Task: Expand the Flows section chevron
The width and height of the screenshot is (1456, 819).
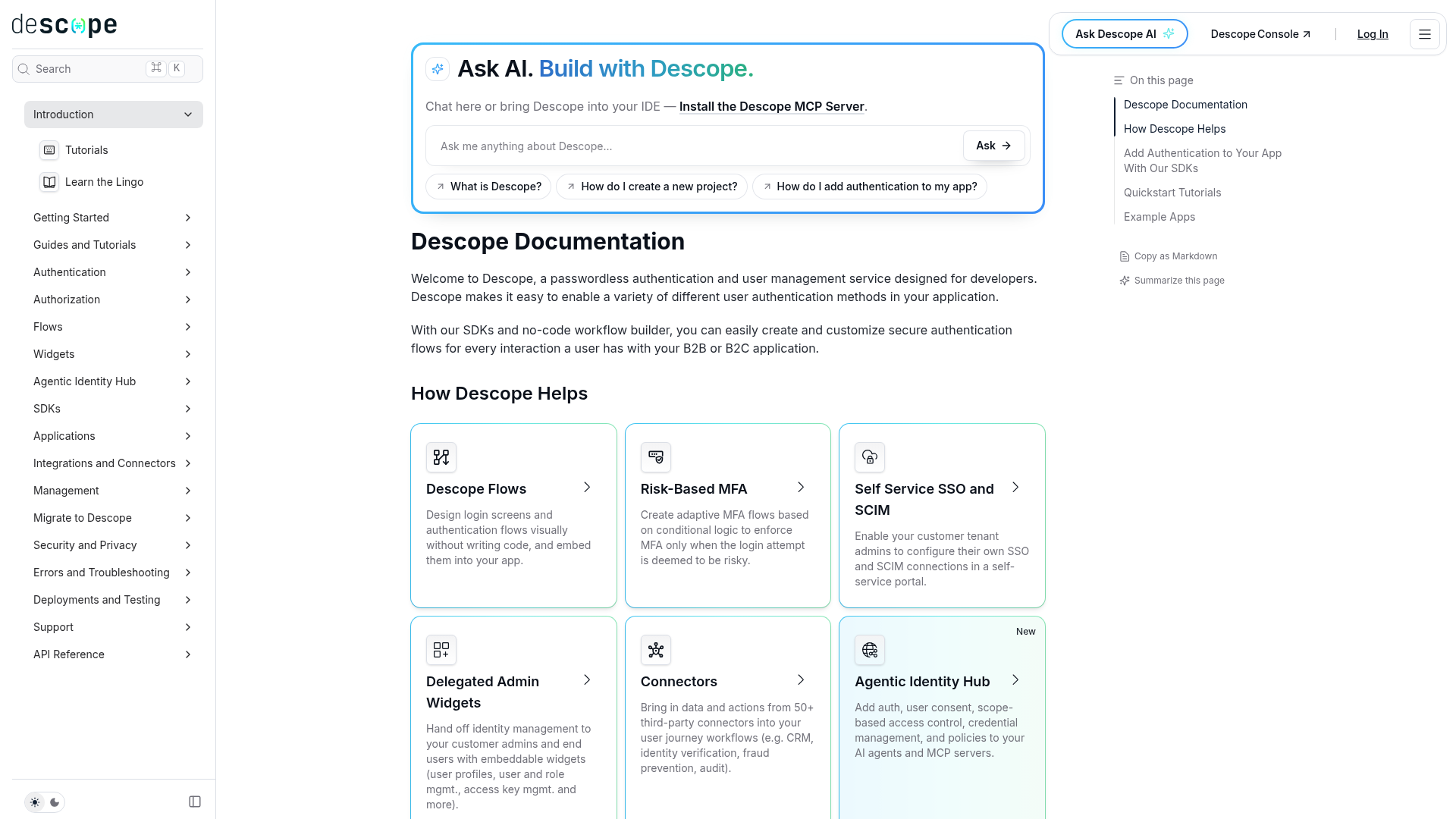Action: [x=188, y=327]
